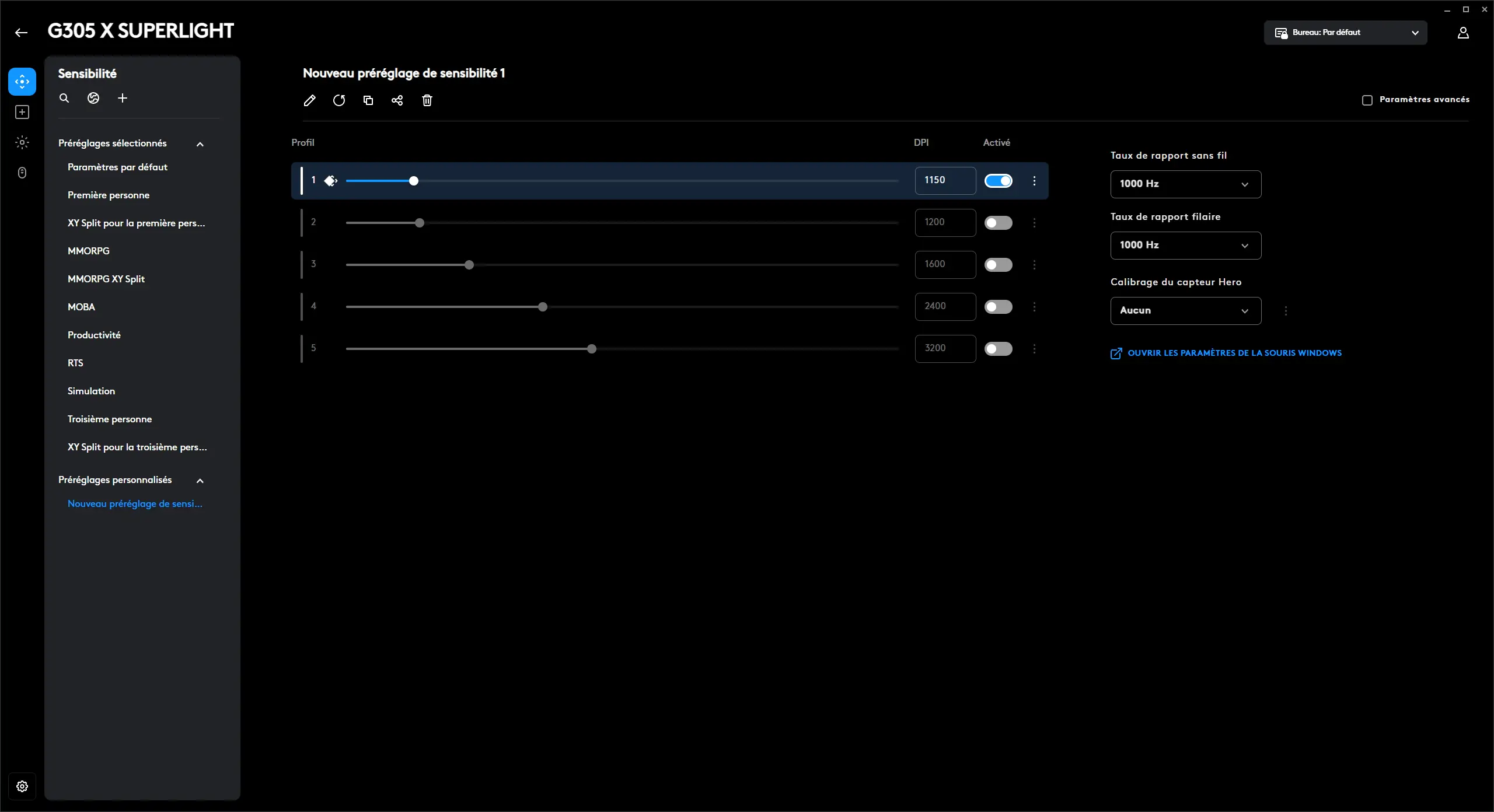Check the Paramètres avancés checkbox
The image size is (1494, 812).
[x=1367, y=100]
